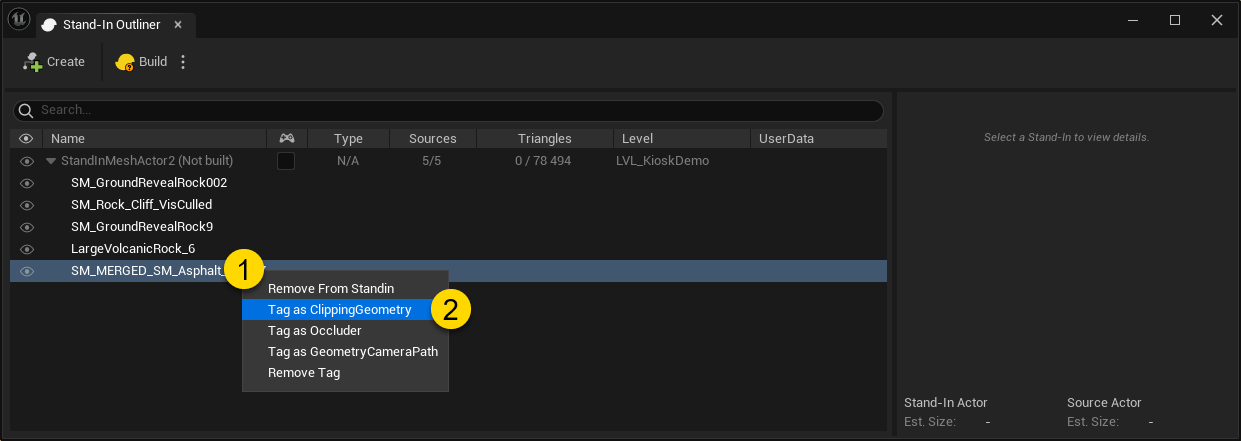Viewport: 1241px width, 441px height.
Task: Click the N/A type value
Action: (x=348, y=161)
